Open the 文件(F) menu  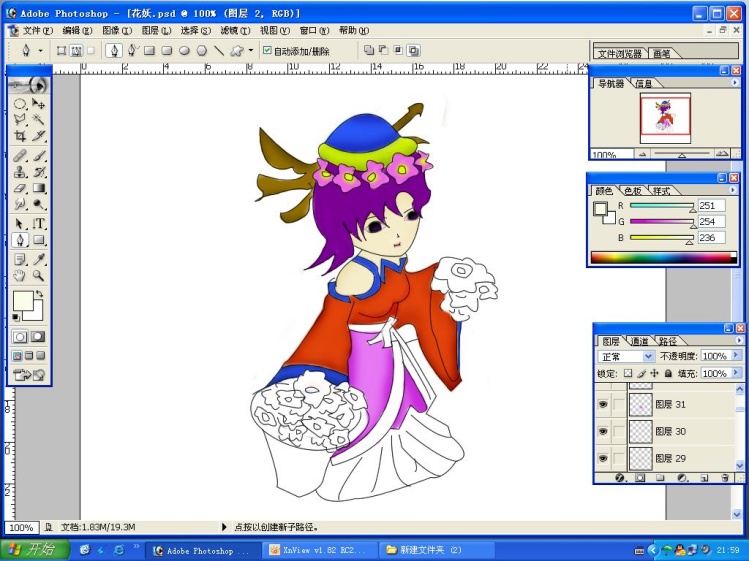click(37, 30)
